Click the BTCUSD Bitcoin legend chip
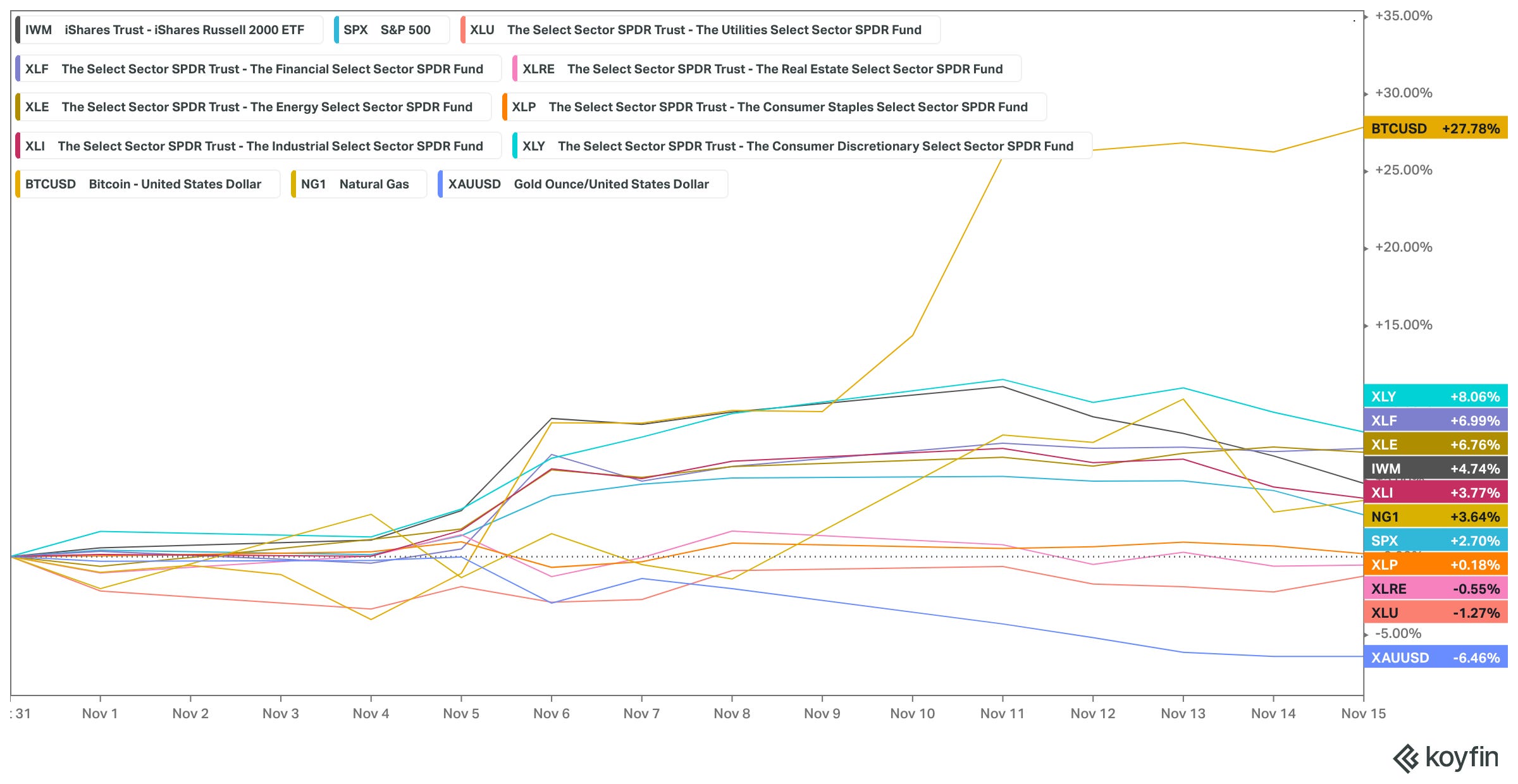The image size is (1518, 784). 147,184
